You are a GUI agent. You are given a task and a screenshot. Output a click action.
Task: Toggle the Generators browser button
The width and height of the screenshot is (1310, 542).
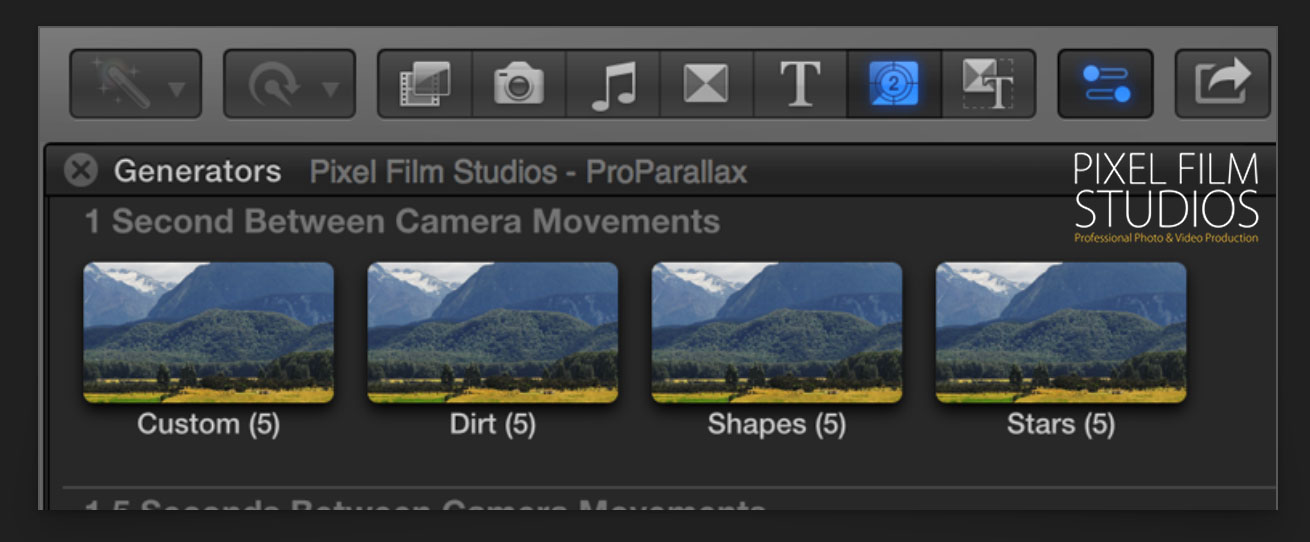coord(894,84)
